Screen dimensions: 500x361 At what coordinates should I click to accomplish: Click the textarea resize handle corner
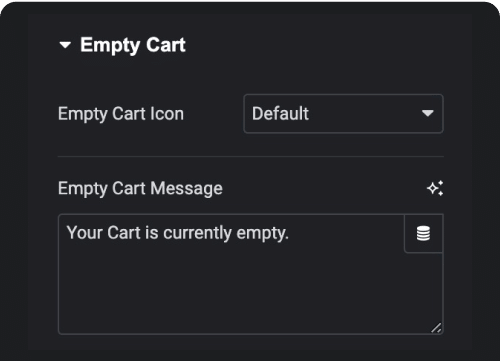(x=436, y=328)
